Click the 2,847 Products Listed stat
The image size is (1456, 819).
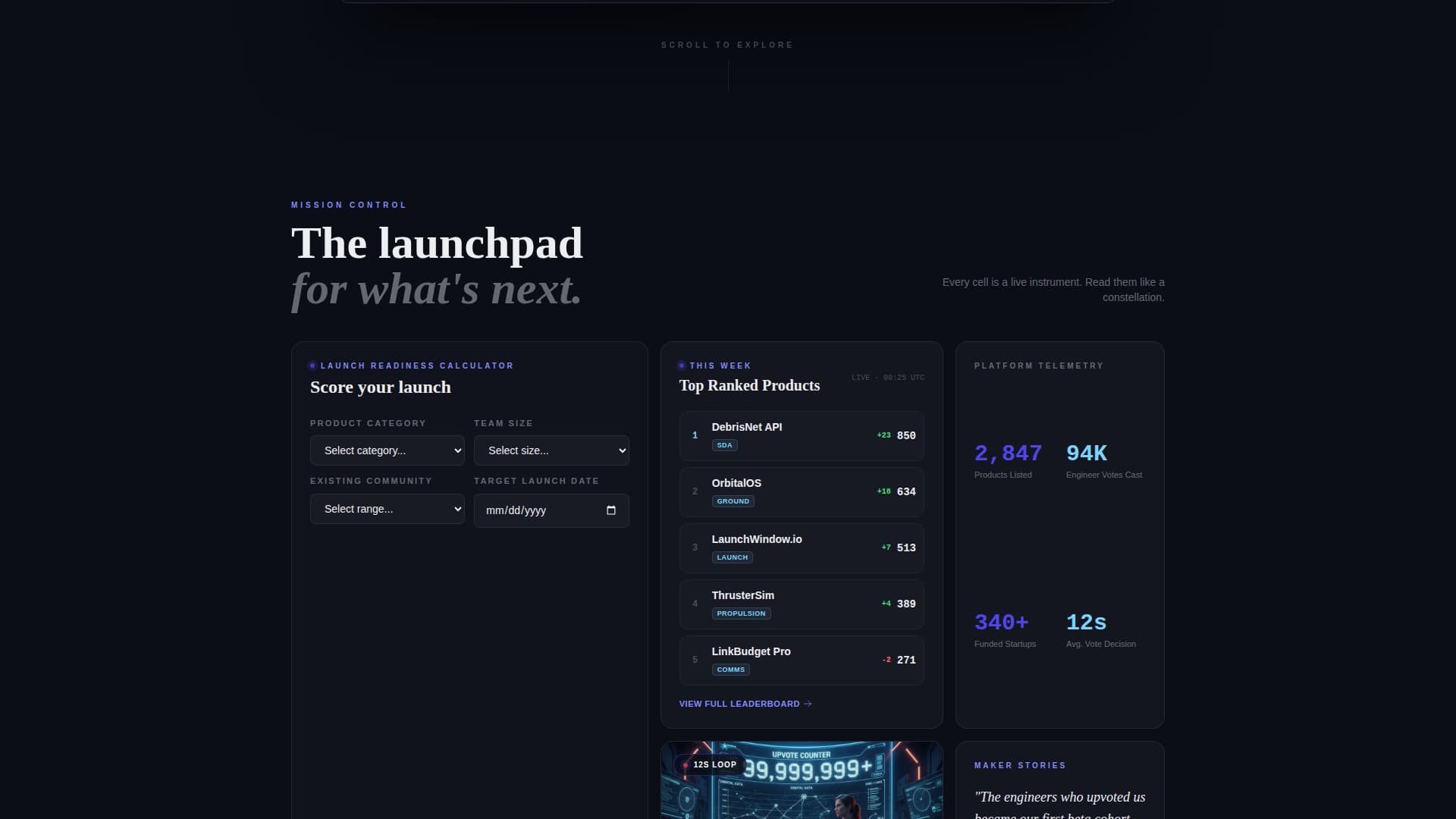[x=1008, y=460]
